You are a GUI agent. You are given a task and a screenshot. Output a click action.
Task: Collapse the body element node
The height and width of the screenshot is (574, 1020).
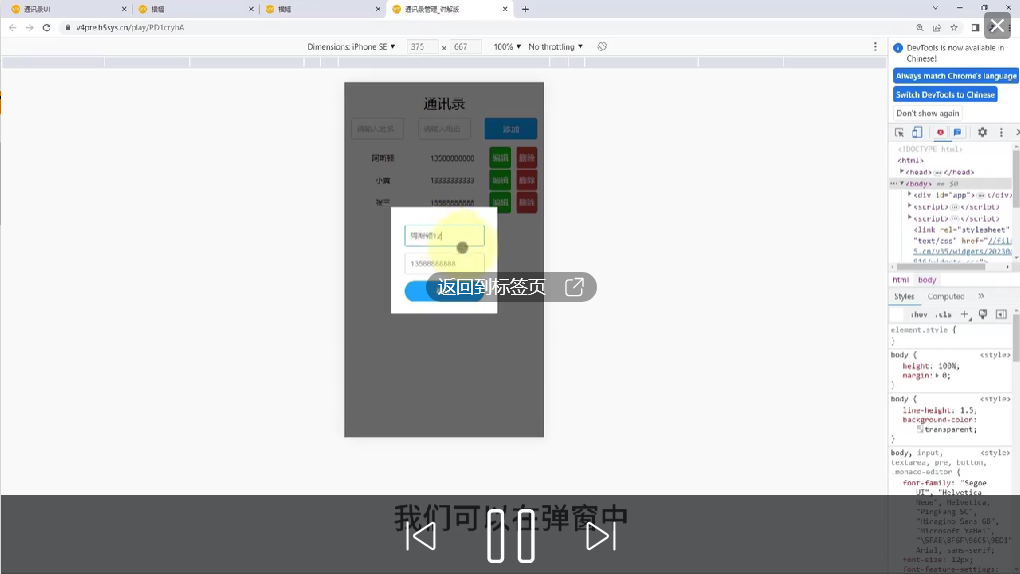902,184
